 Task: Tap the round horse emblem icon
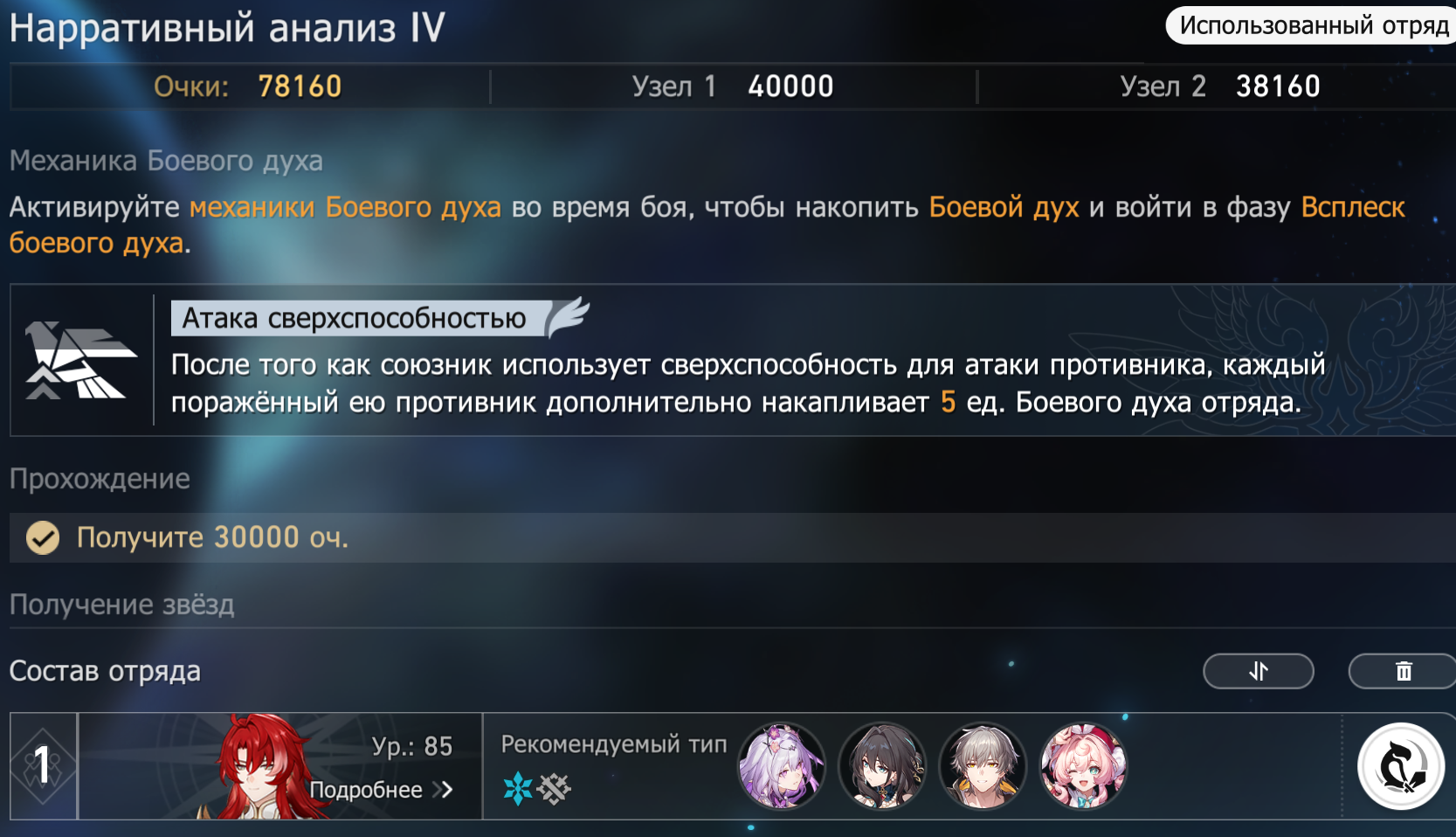pos(1401,766)
